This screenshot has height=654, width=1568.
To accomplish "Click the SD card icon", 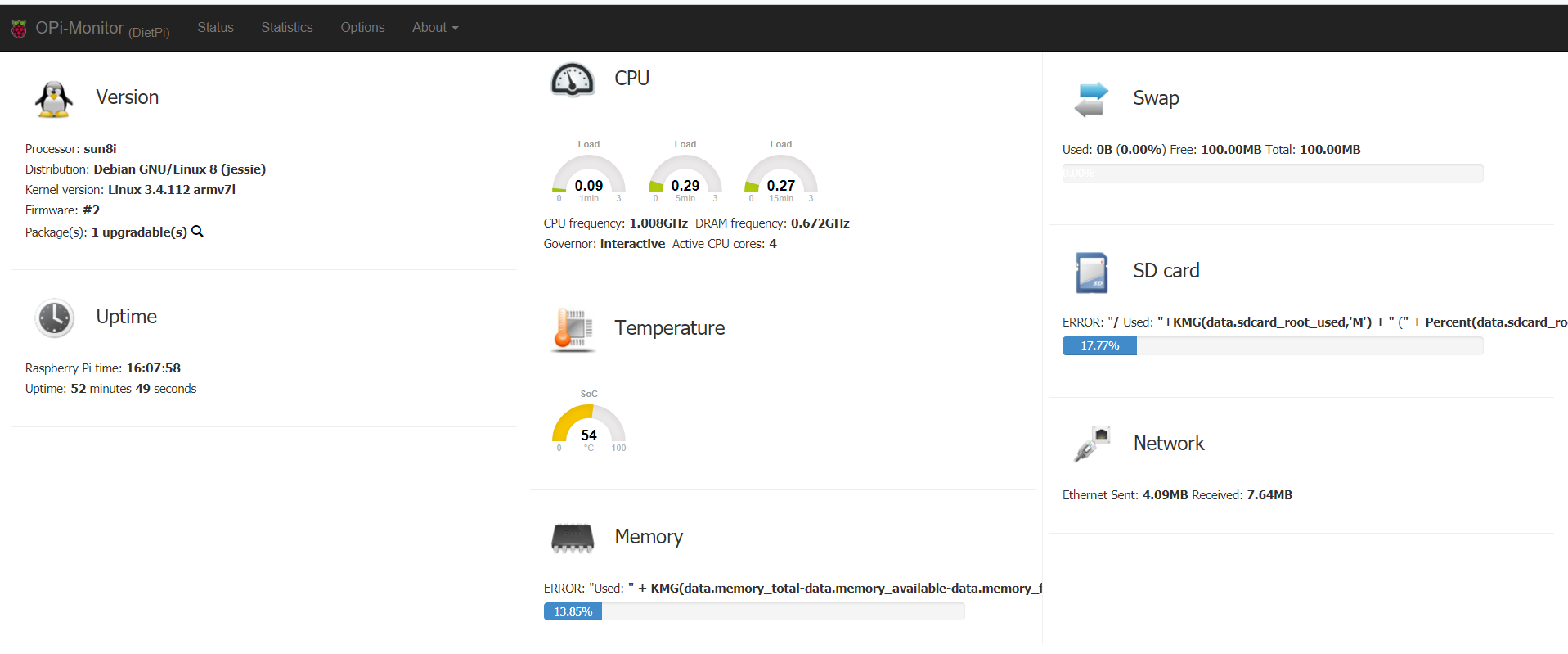I will tap(1091, 272).
